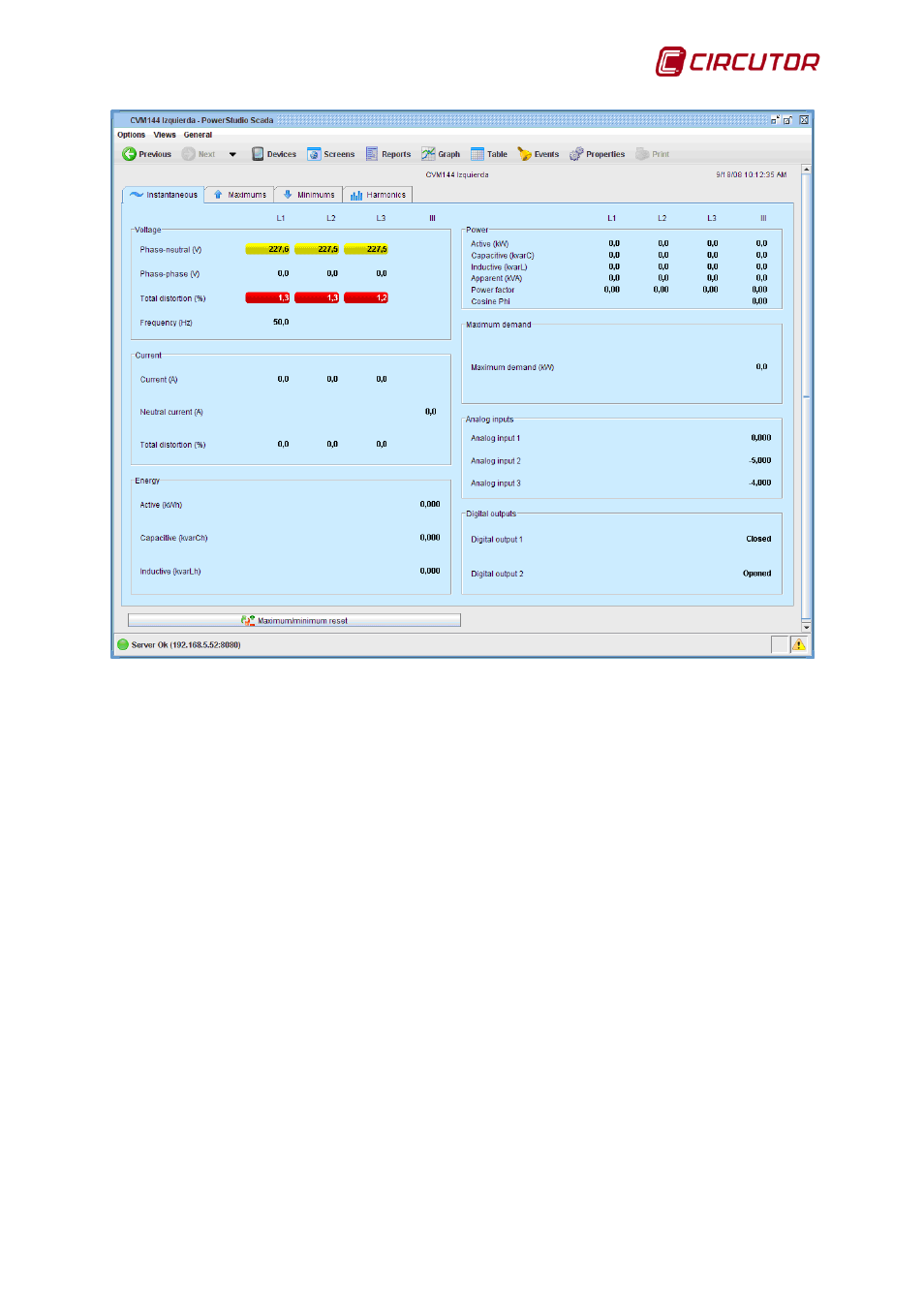The width and height of the screenshot is (924, 1308).
Task: Click the Server Ok (192.168.5.52:8080) text
Action: coord(186,644)
